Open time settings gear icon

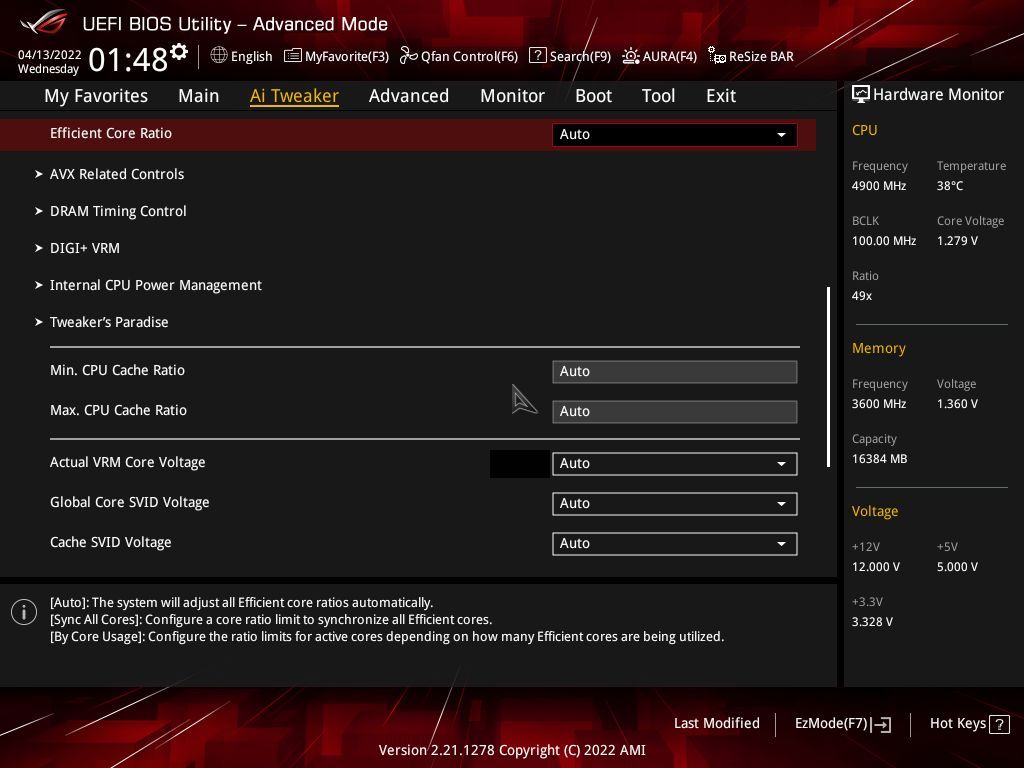[x=179, y=52]
